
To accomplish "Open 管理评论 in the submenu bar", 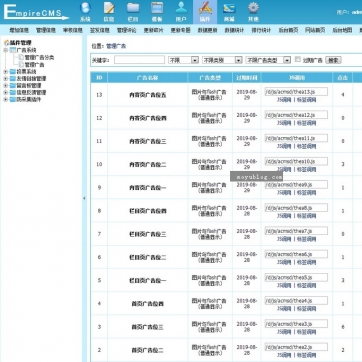I will 126,30.
